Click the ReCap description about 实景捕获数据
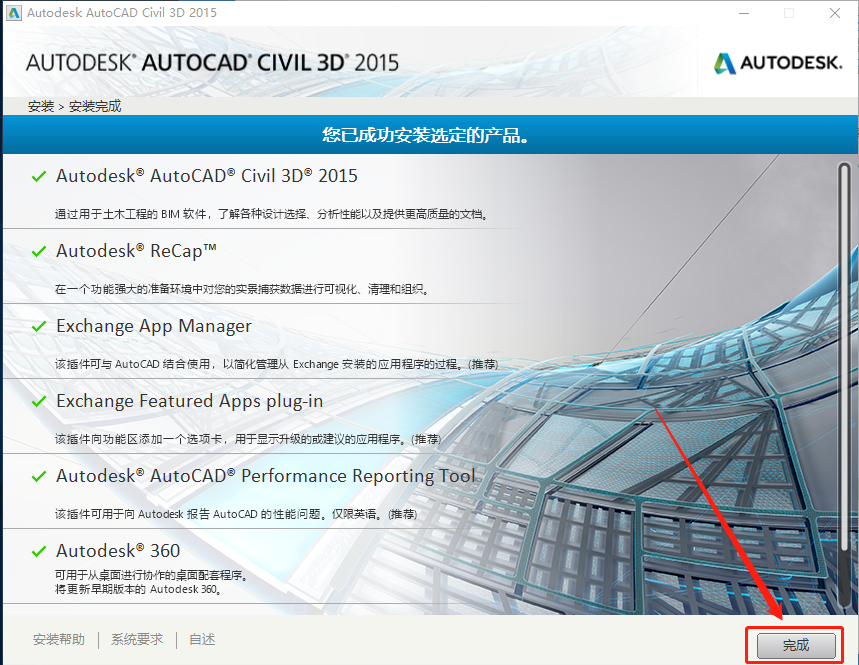 (x=242, y=289)
